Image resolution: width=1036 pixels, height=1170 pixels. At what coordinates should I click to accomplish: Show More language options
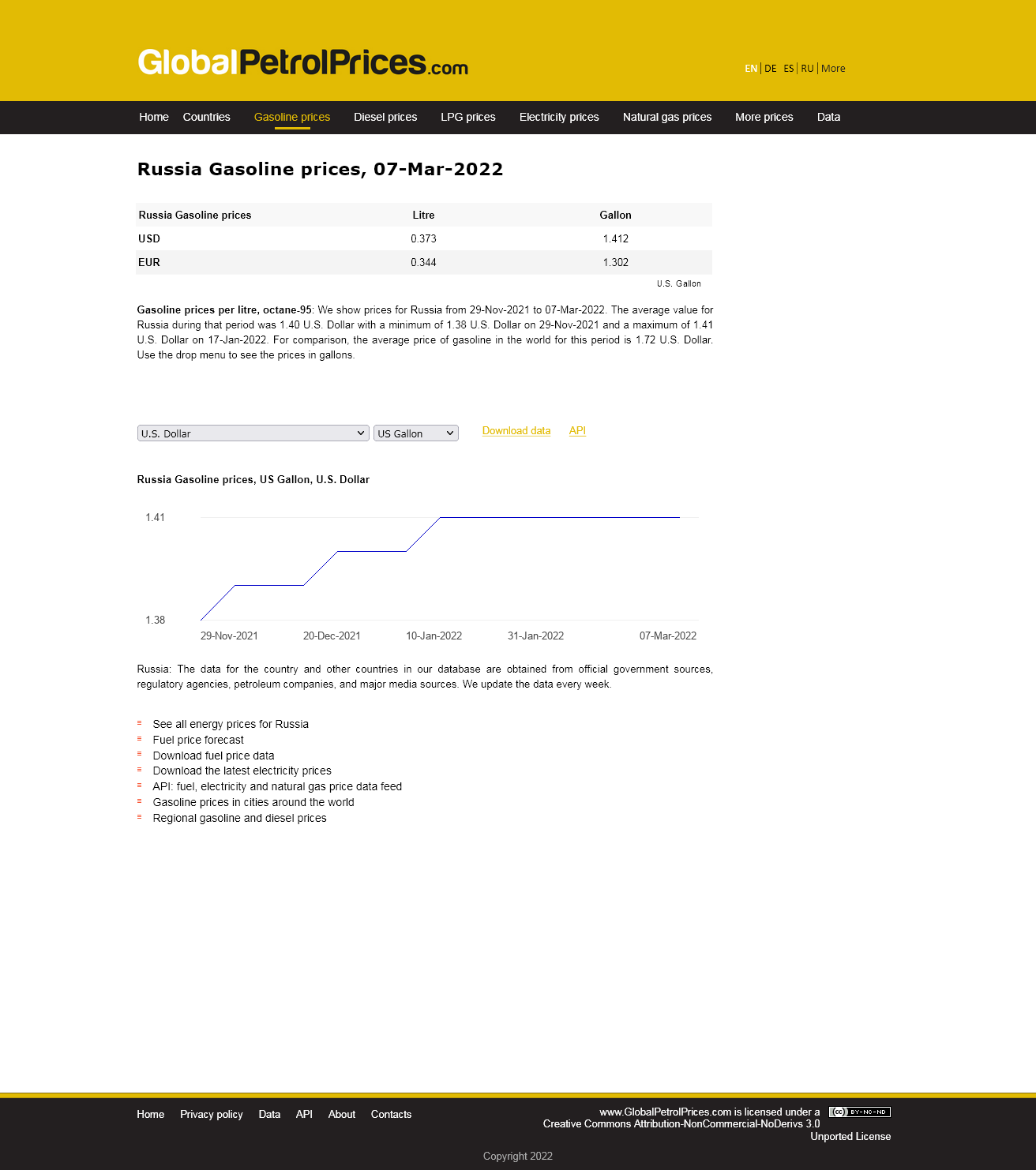(833, 69)
